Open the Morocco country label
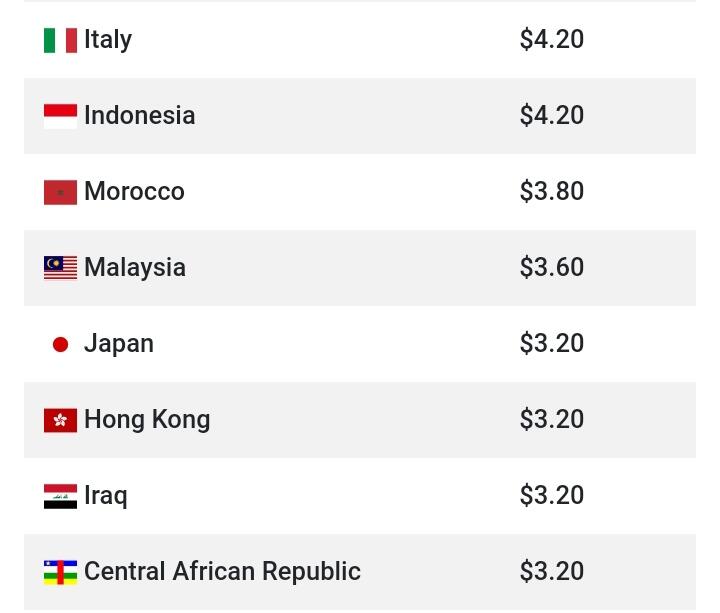 tap(134, 191)
